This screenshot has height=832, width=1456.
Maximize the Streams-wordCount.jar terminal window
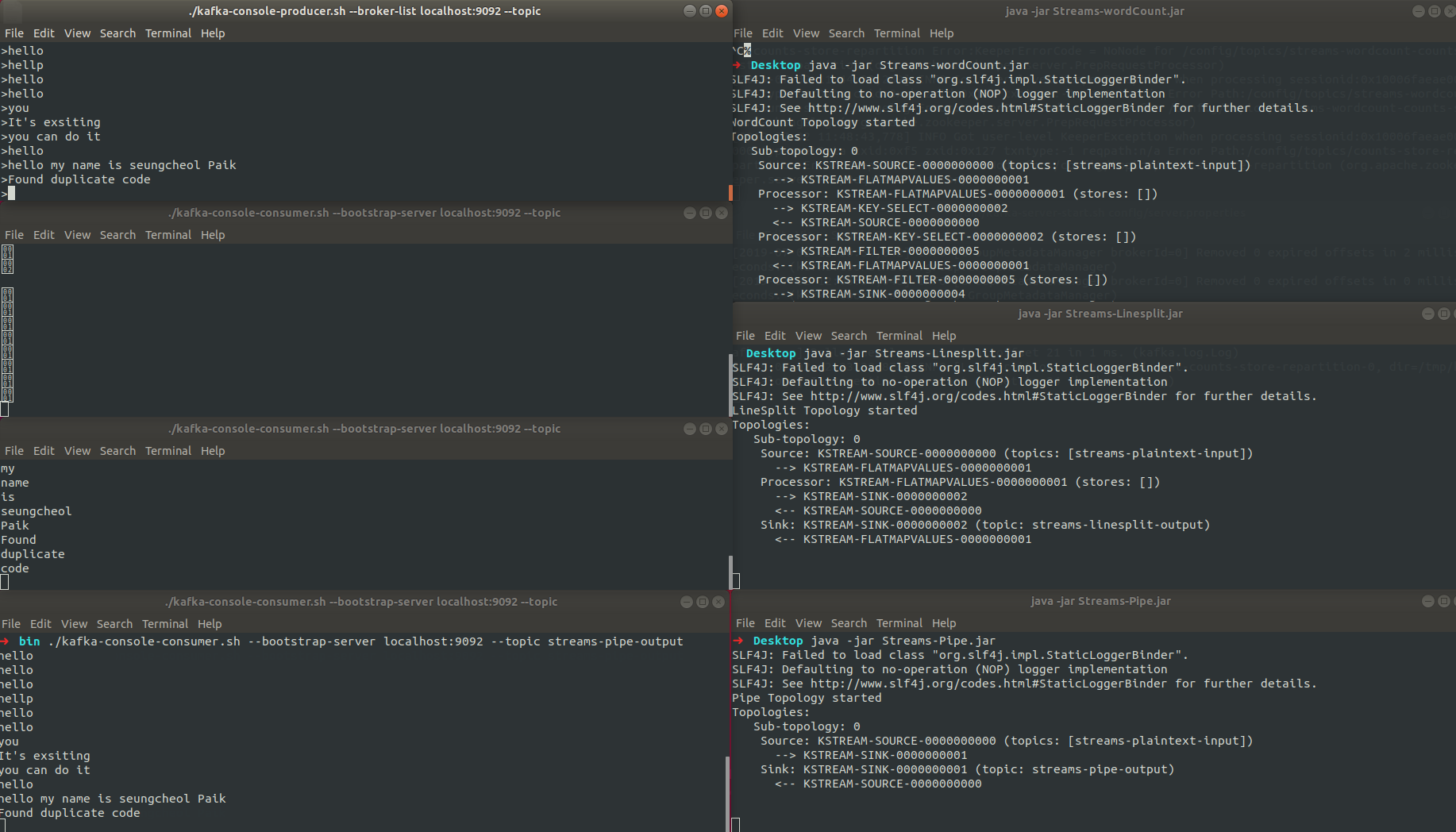tap(1435, 11)
